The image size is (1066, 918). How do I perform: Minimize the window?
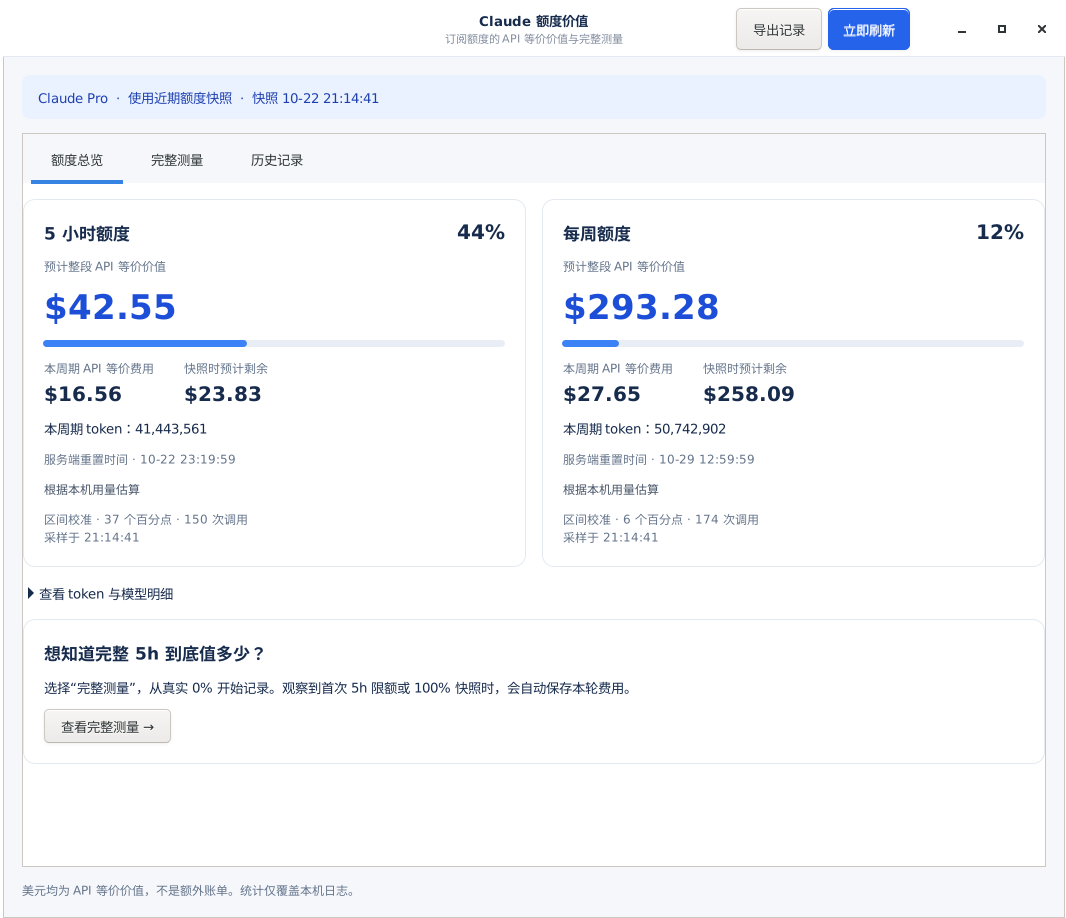[x=961, y=29]
